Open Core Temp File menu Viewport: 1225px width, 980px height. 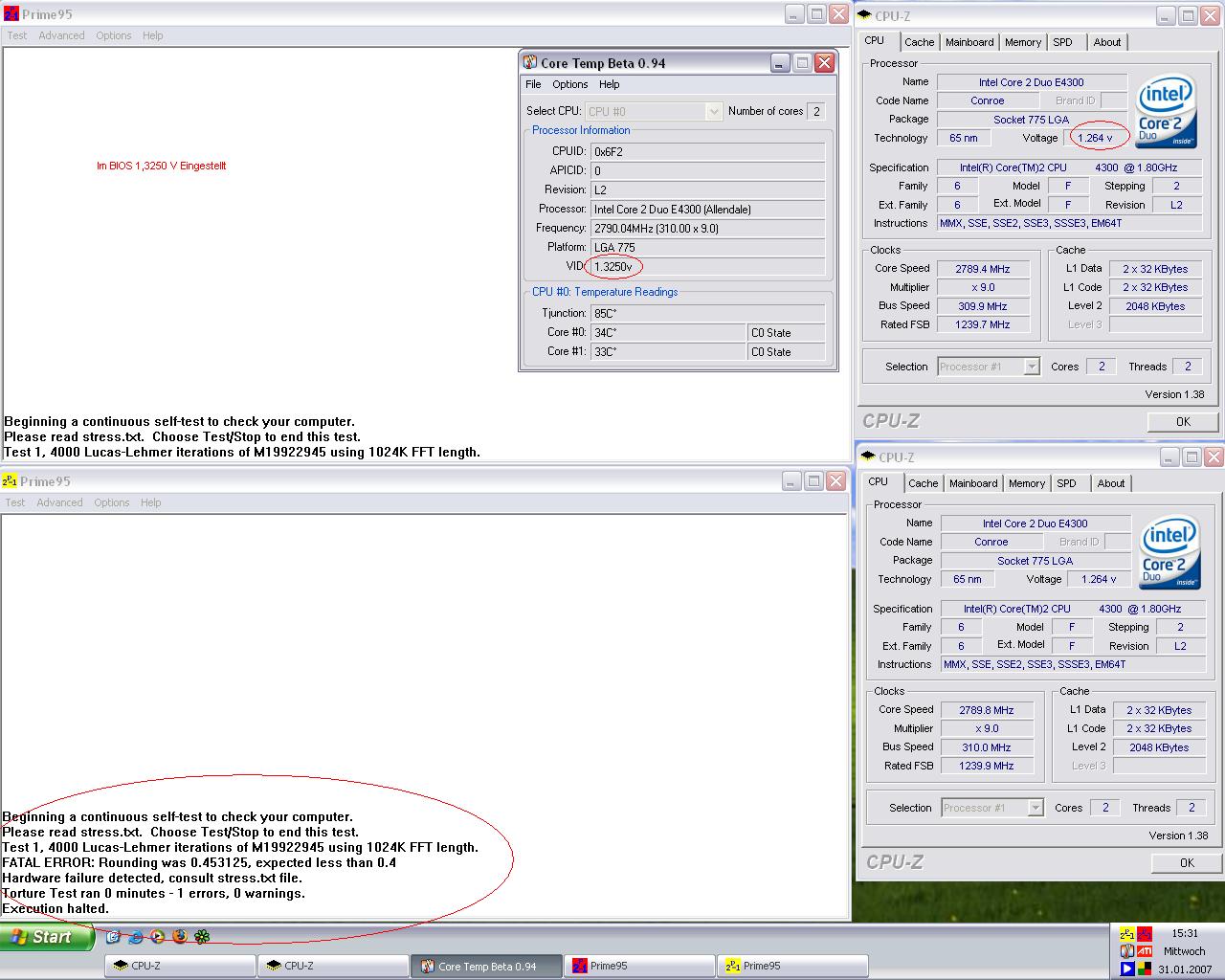(533, 84)
